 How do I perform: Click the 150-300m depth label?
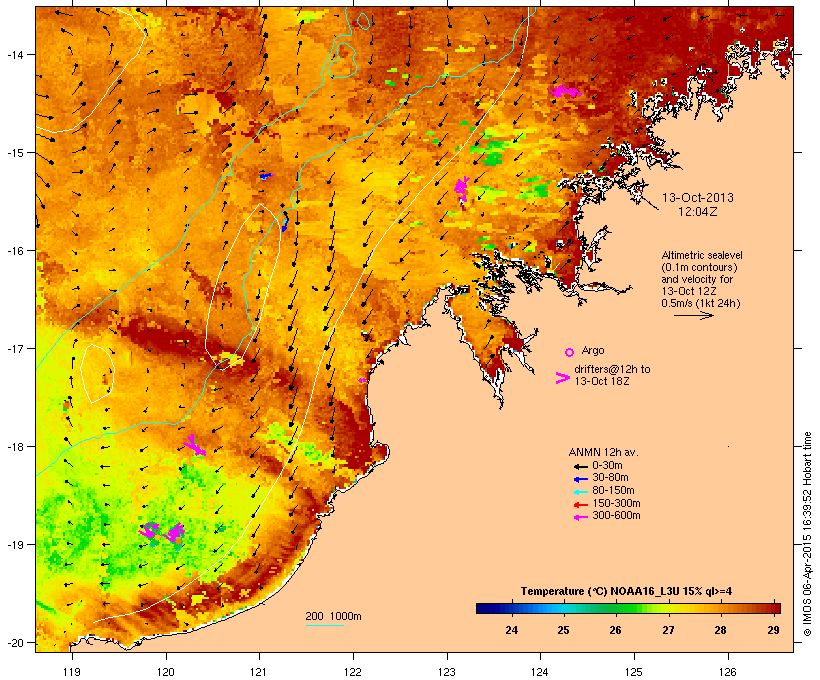tap(617, 503)
